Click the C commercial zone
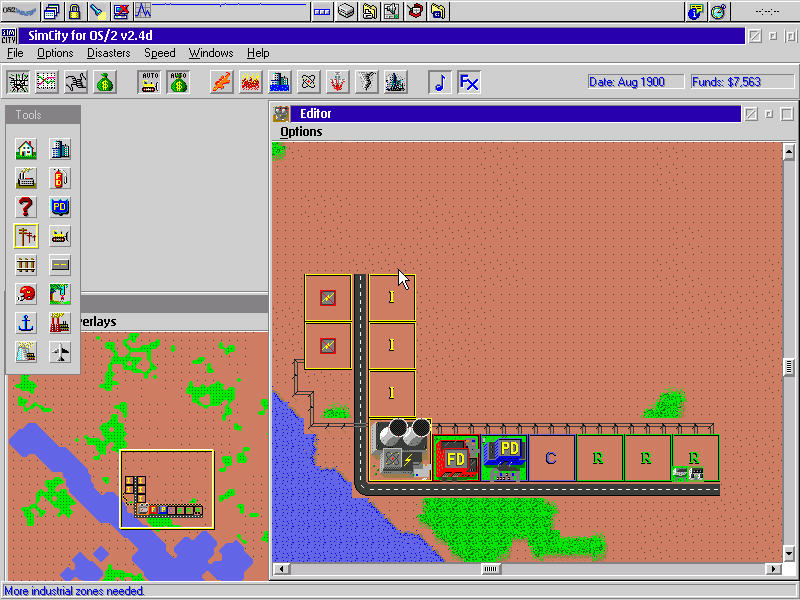Screen dimensions: 800x600 [x=552, y=458]
